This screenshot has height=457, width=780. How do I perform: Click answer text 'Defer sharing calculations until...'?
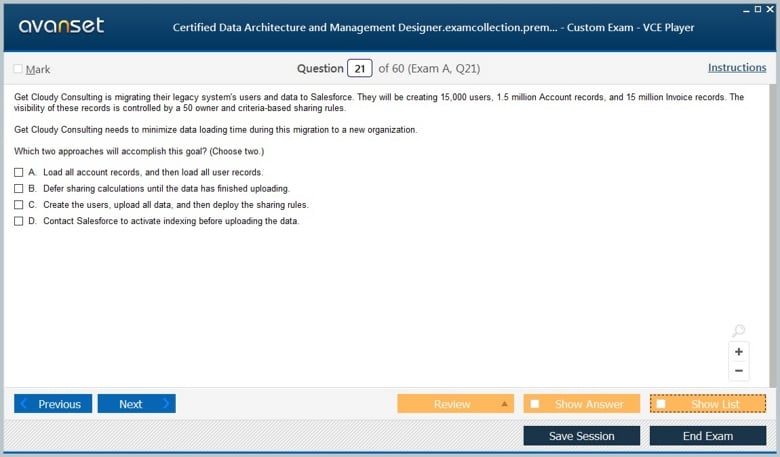tap(166, 188)
